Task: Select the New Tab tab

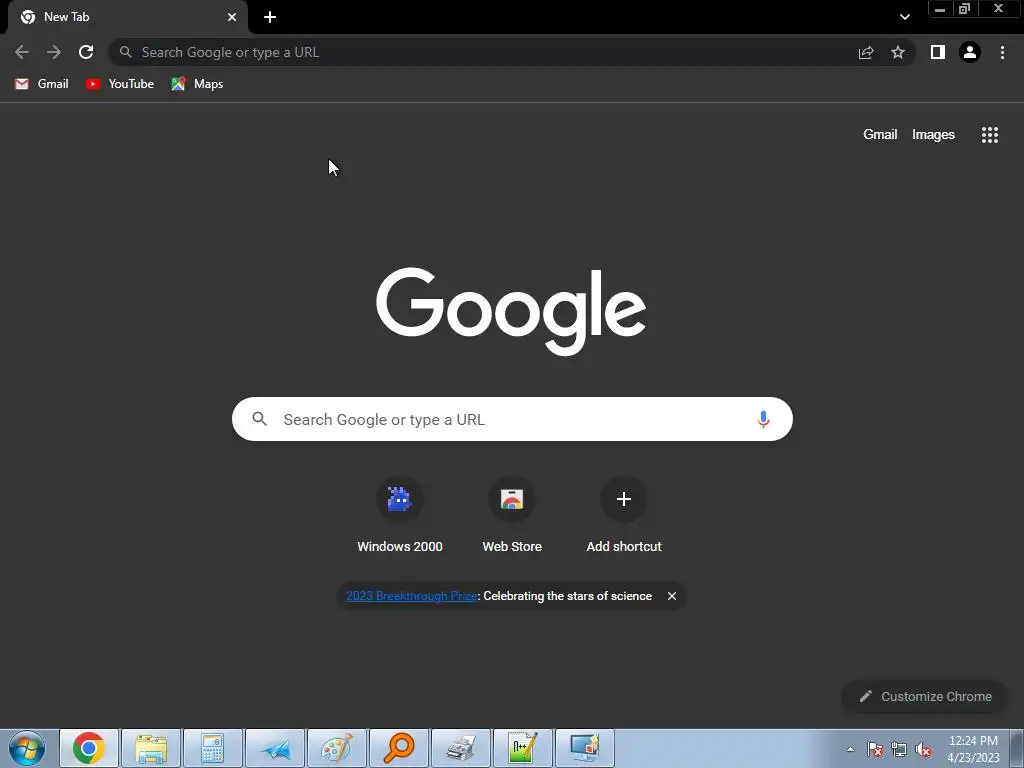Action: (x=128, y=17)
